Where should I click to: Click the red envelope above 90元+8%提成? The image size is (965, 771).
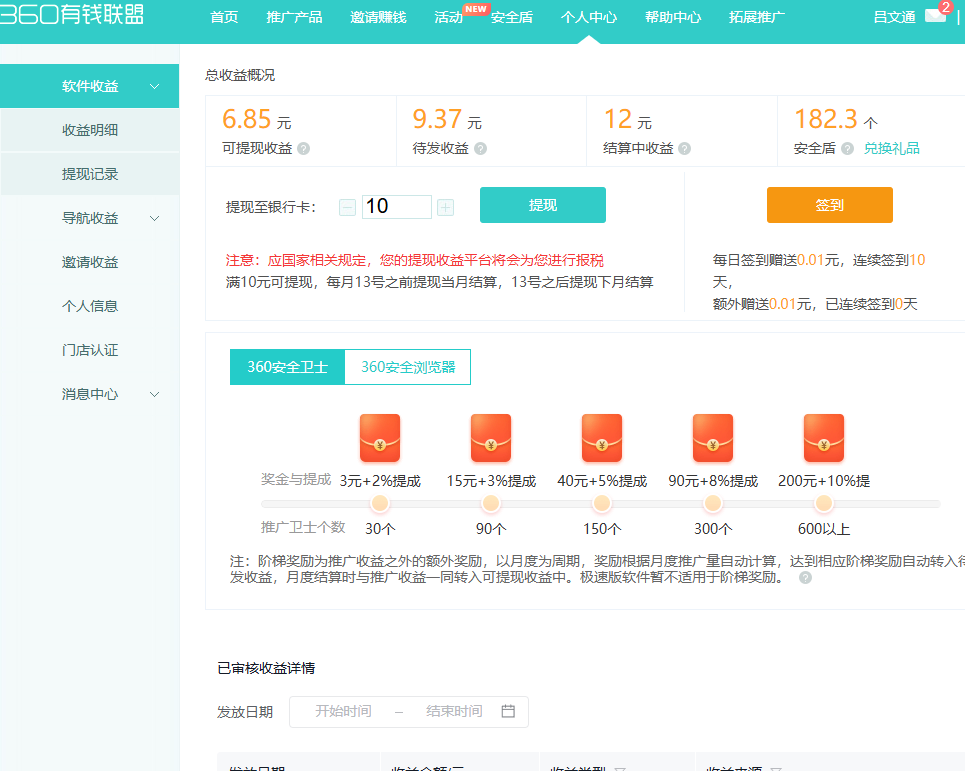pyautogui.click(x=713, y=438)
